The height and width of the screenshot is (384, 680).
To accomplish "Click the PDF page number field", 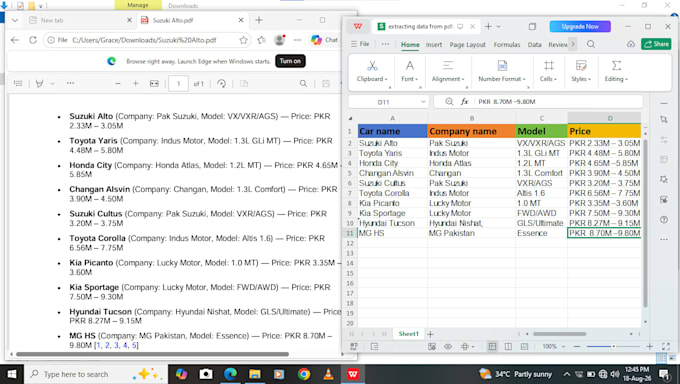I will (x=178, y=83).
